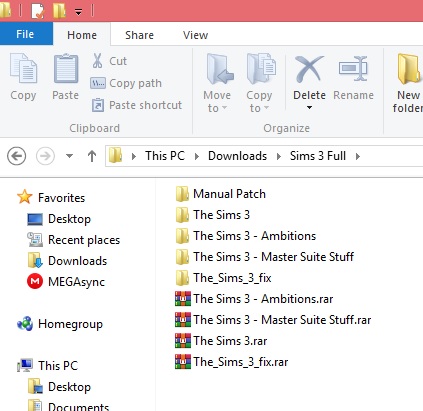Go back with the Back arrow
Viewport: 423px width, 411px height.
click(x=17, y=156)
